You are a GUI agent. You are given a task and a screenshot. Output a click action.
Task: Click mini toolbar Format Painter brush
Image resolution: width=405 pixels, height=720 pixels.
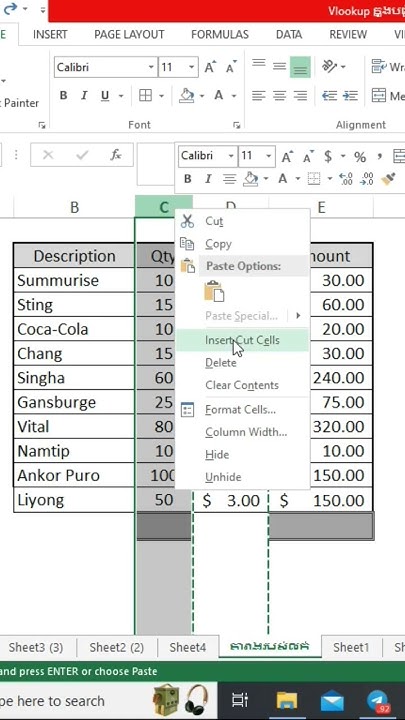coord(388,179)
